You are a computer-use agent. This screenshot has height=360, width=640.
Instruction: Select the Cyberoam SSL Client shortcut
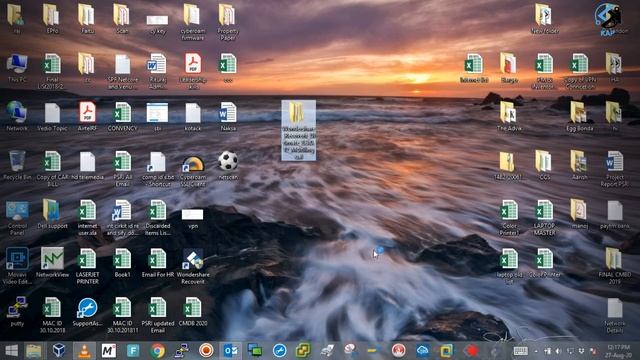coord(193,171)
